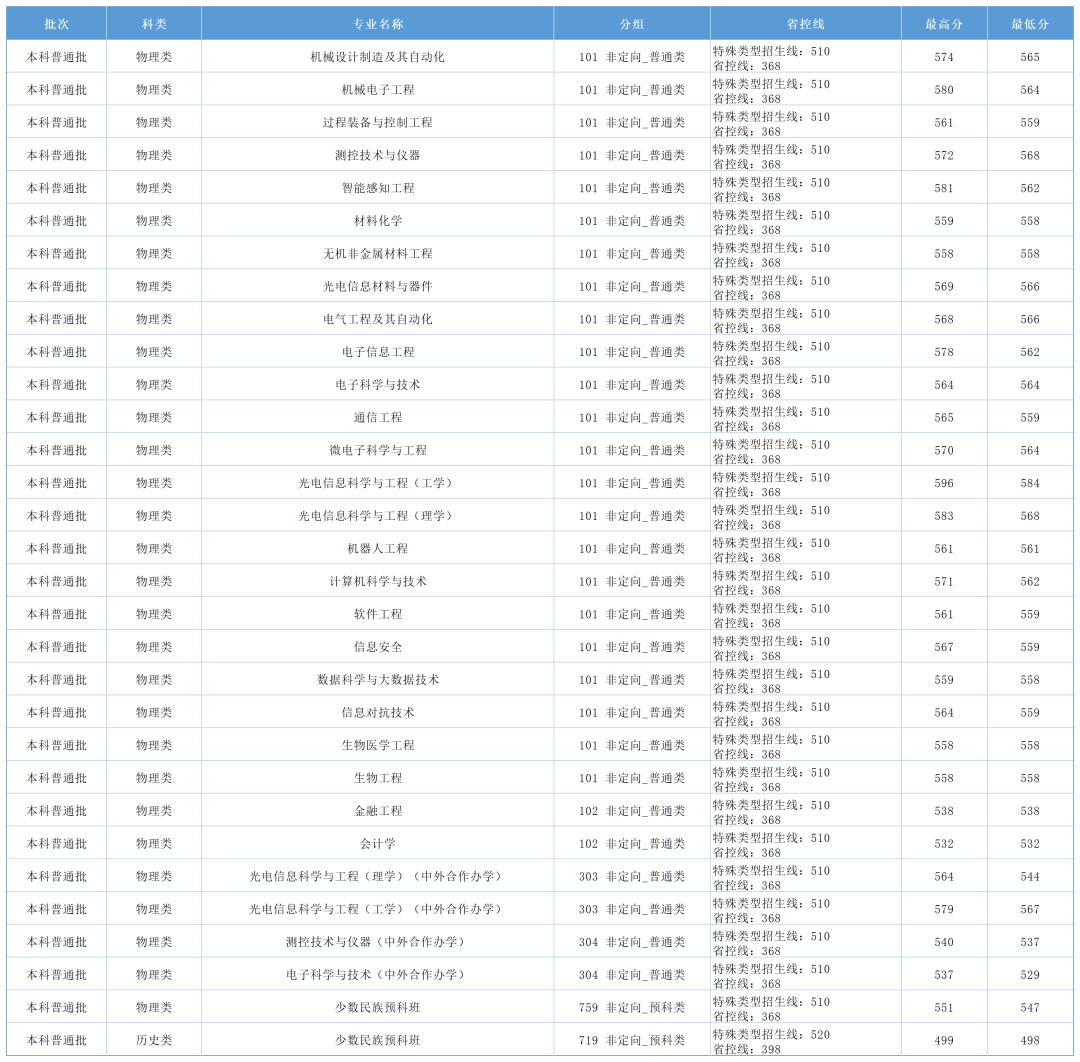This screenshot has width=1080, height=1062.
Task: Click the 信息安全 major name
Action: (377, 647)
